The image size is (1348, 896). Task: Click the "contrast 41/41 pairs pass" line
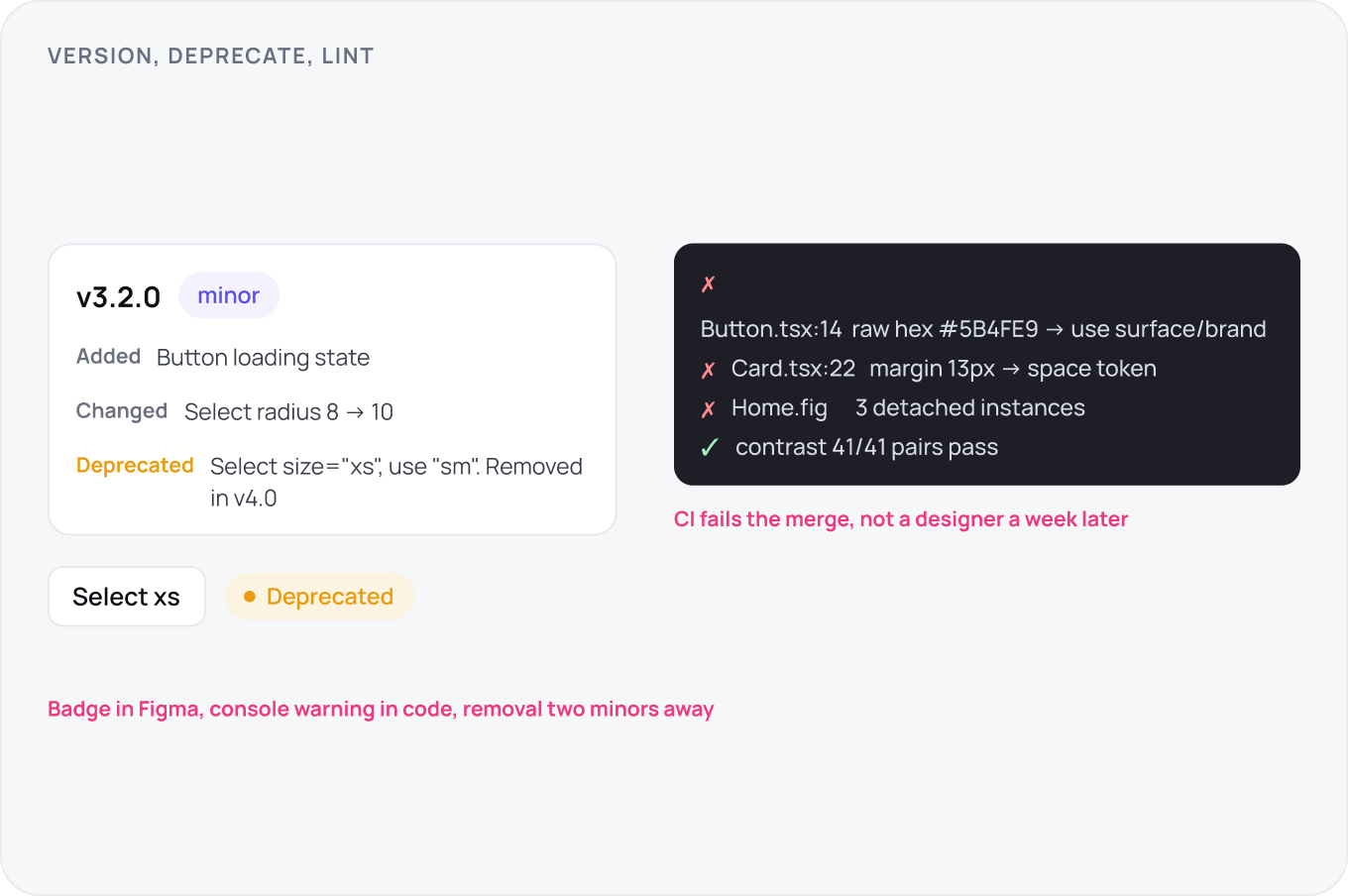[866, 448]
